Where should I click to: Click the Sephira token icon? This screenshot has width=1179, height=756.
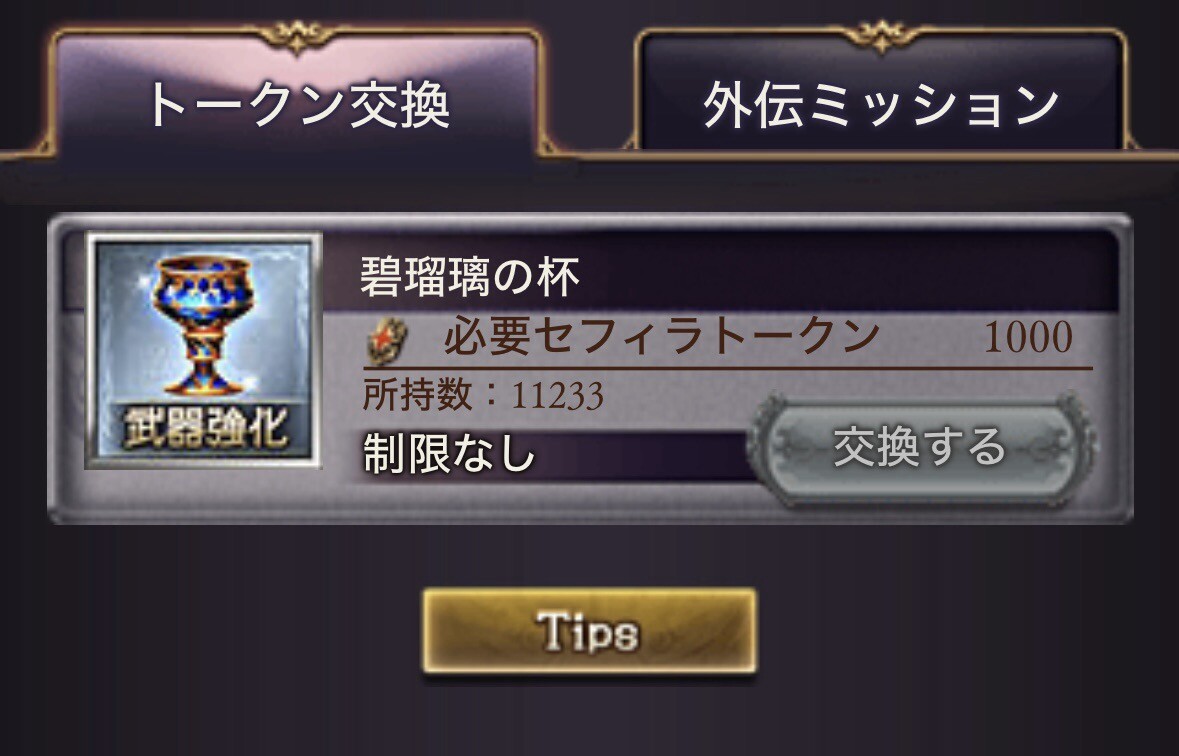pos(386,341)
